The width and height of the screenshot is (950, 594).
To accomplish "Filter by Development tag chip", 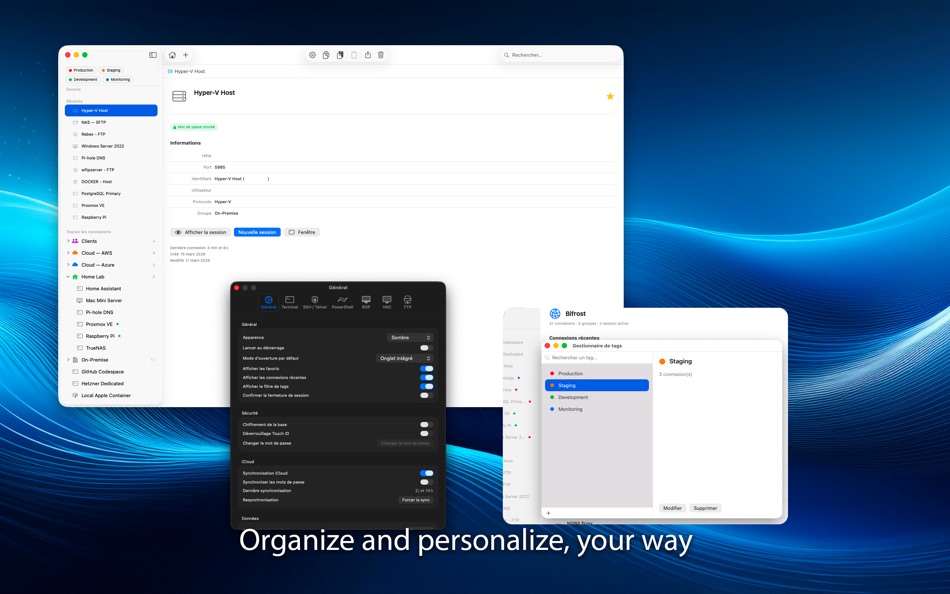I will (83, 79).
